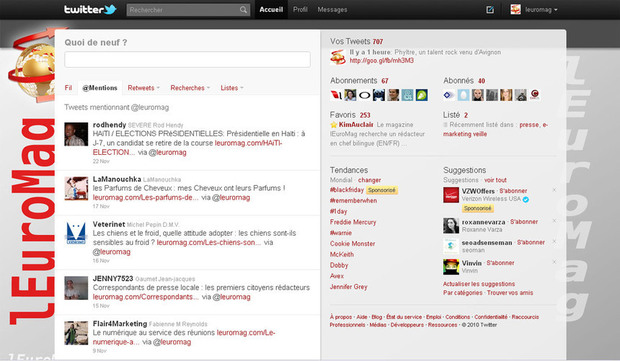
Task: Open Par catégories link
Action: click(x=463, y=293)
